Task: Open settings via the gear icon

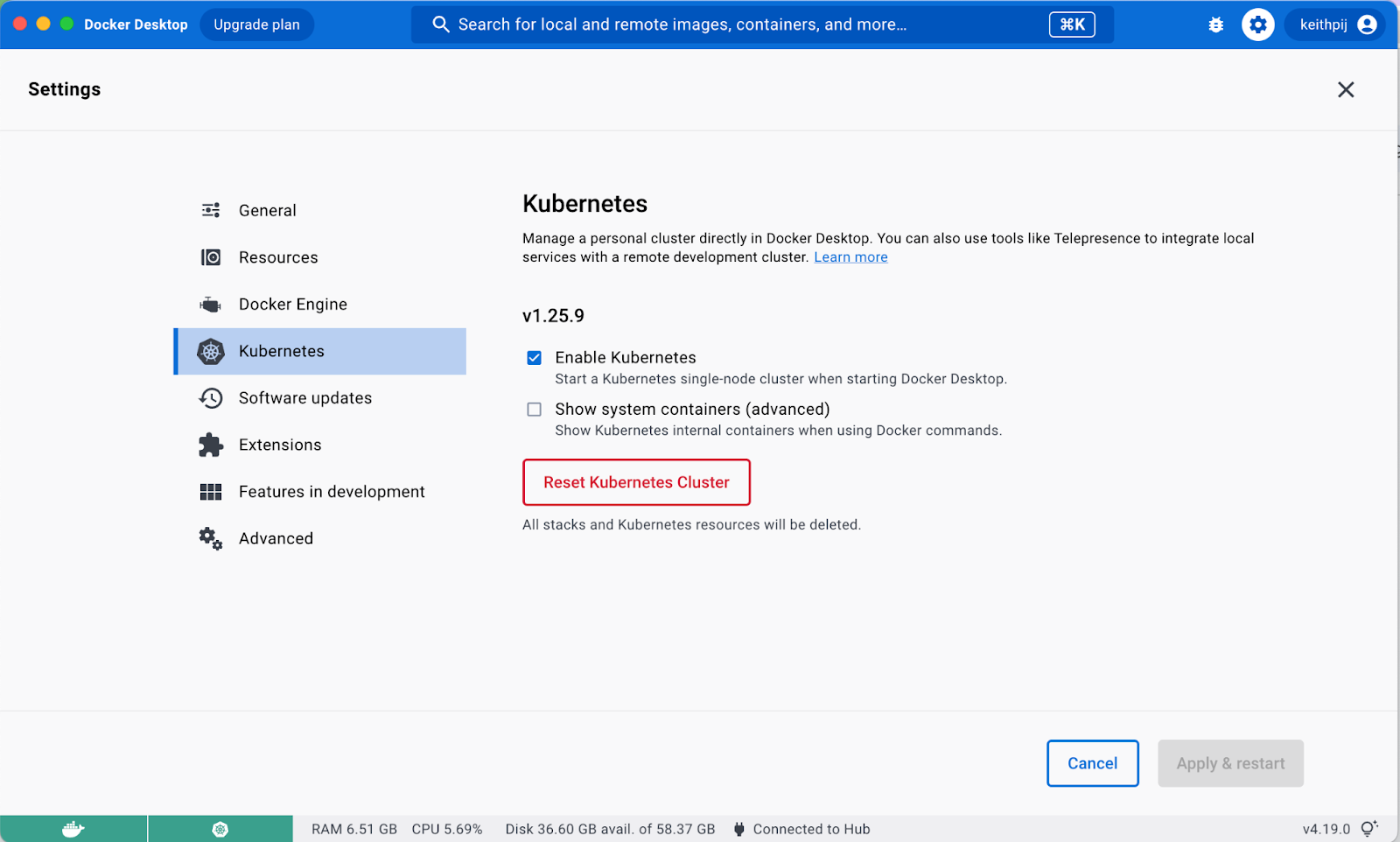Action: click(1257, 25)
